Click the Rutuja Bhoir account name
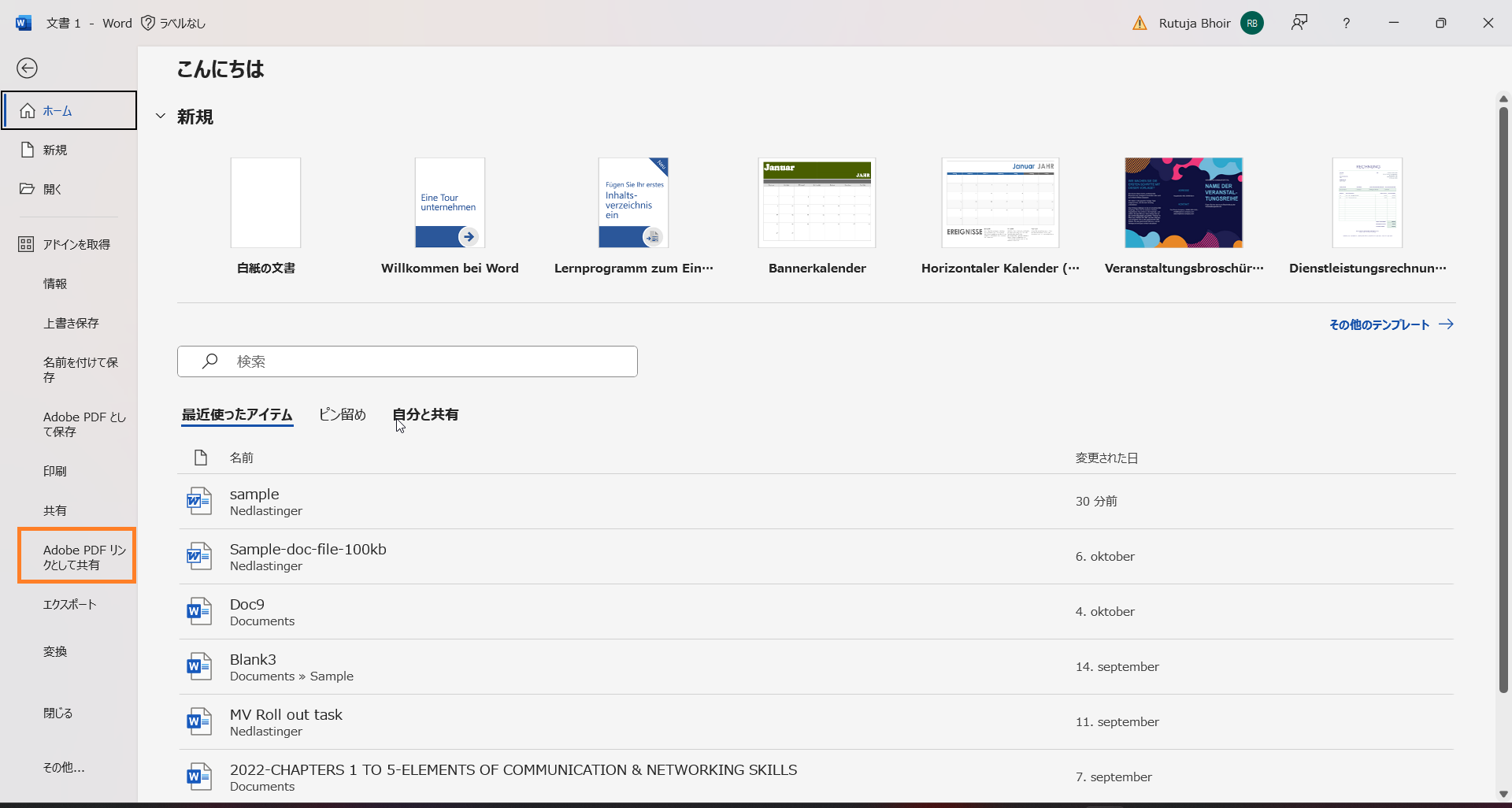 coord(1195,23)
